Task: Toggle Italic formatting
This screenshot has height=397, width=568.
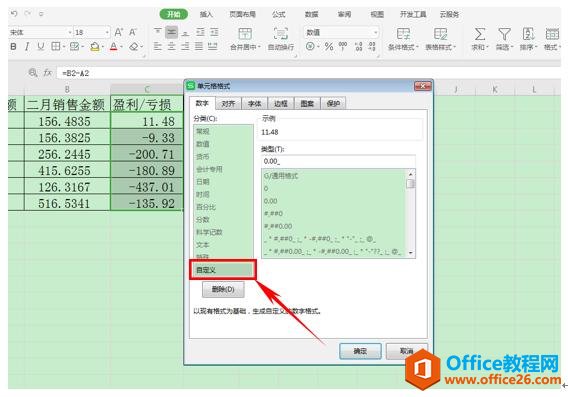Action: point(27,46)
